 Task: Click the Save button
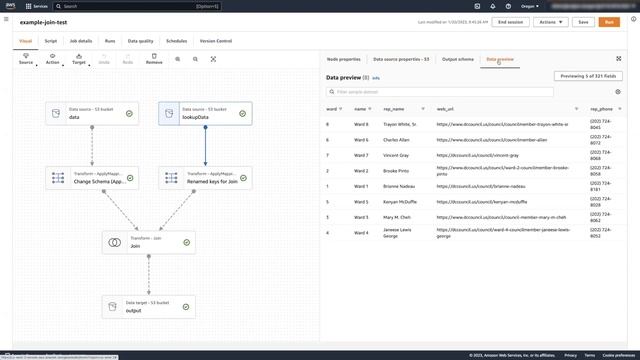[x=583, y=22]
